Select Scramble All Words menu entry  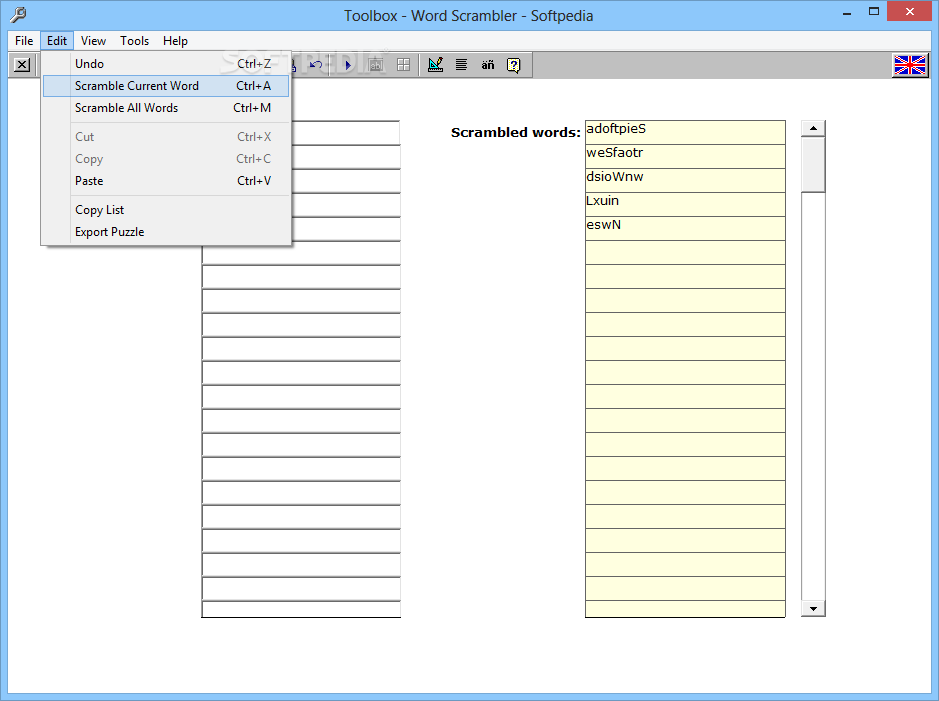coord(166,108)
